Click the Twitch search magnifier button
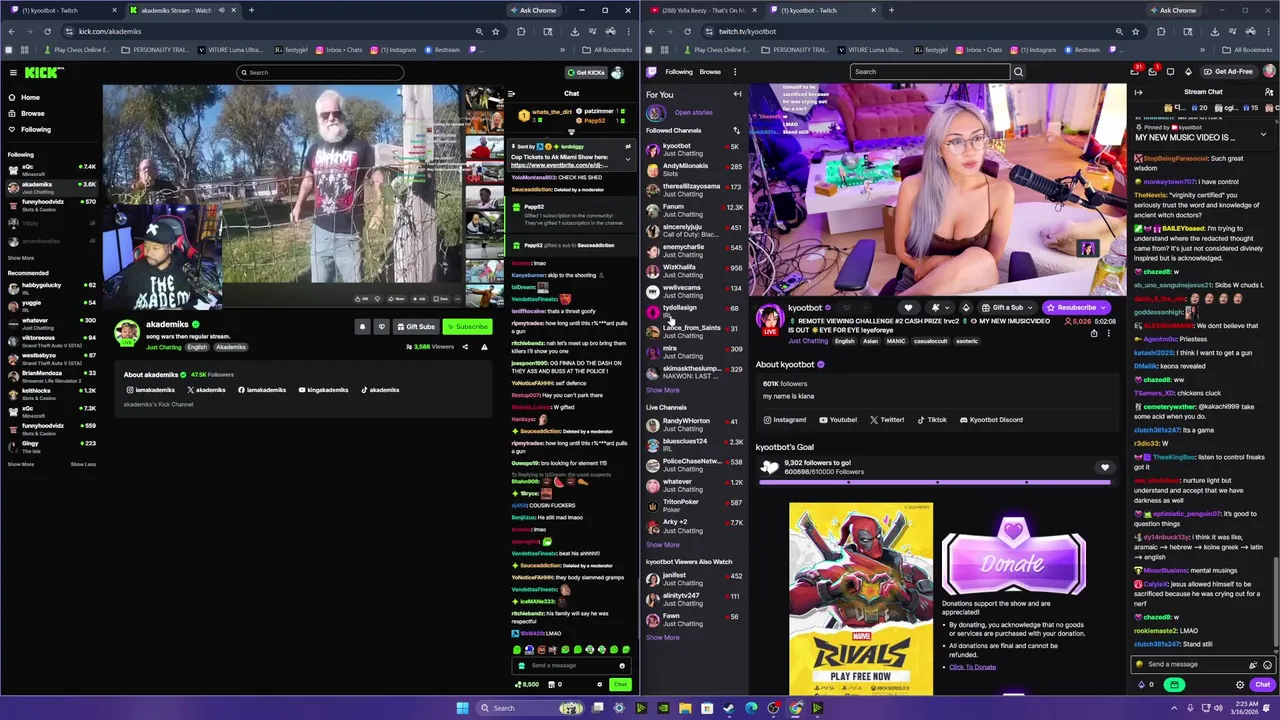Viewport: 1280px width, 720px height. click(1018, 72)
